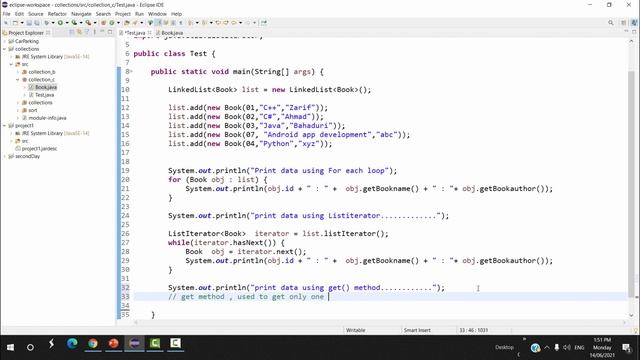Expand the collection_b package node
Viewport: 640px width, 360px height.
click(18, 72)
